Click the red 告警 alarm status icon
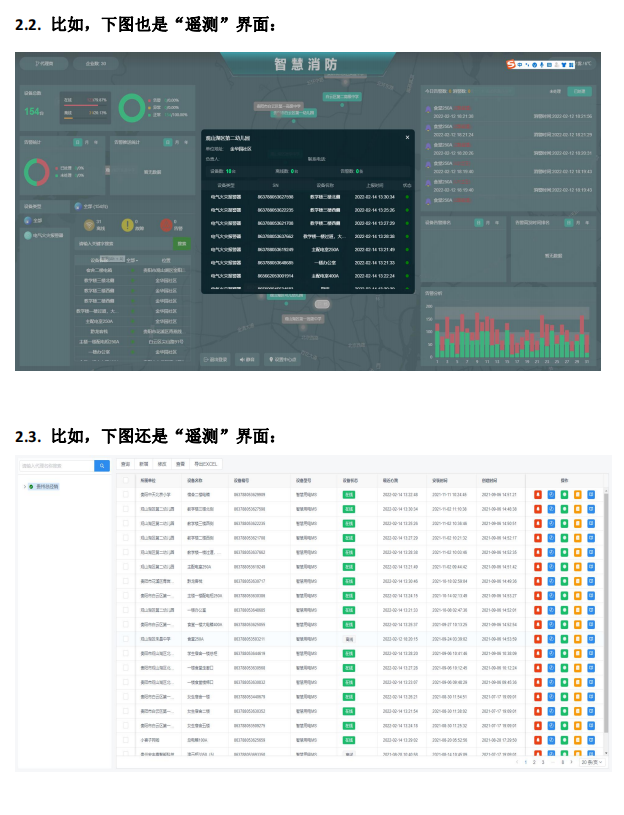624x815 pixels. point(164,225)
